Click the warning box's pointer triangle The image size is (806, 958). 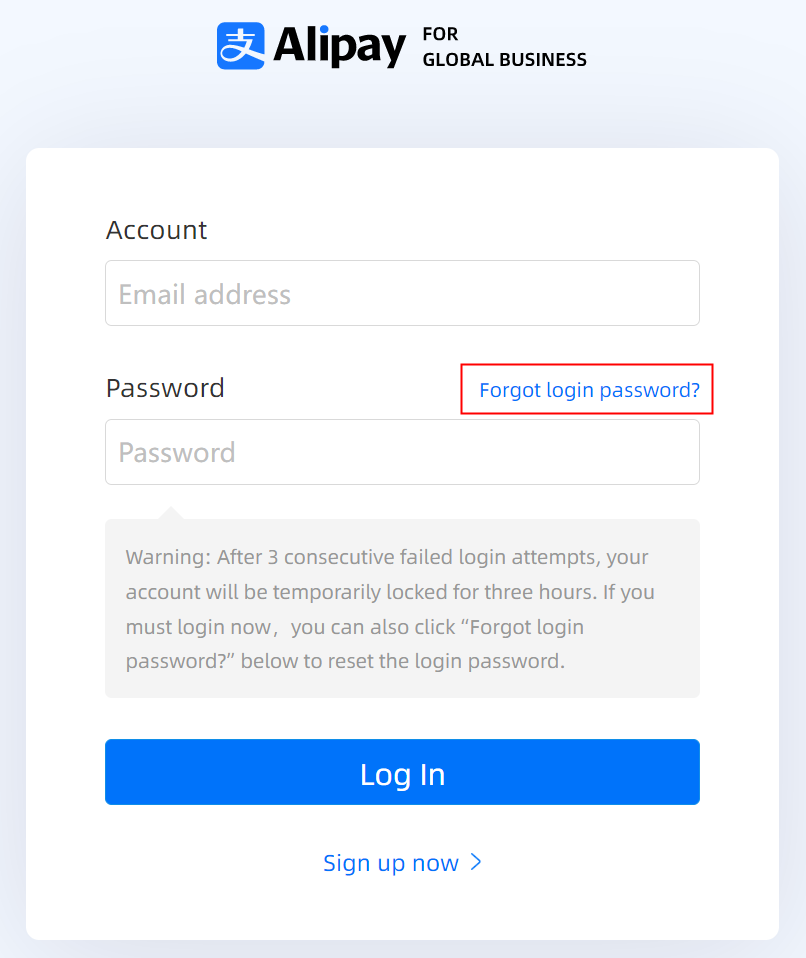coord(171,513)
